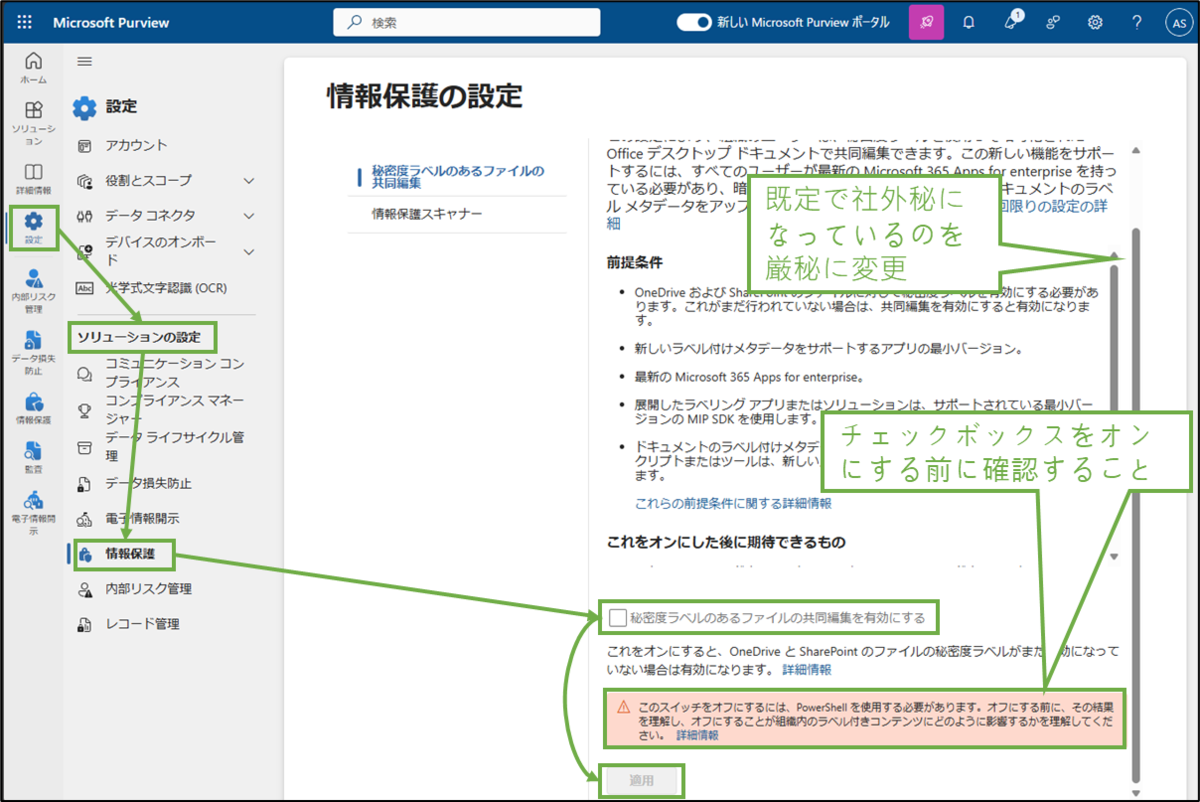
Task: Expand the 役割とスコープ chevron
Action: point(249,181)
